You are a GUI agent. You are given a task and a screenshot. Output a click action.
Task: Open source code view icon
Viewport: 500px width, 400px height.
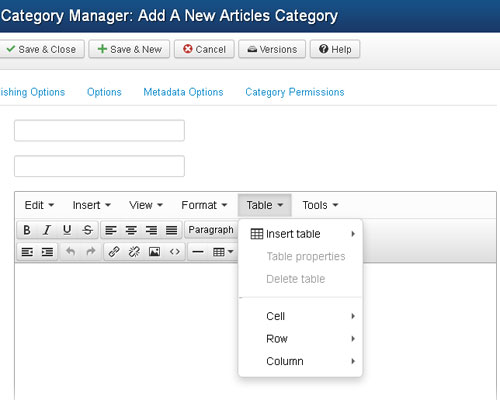click(x=175, y=252)
